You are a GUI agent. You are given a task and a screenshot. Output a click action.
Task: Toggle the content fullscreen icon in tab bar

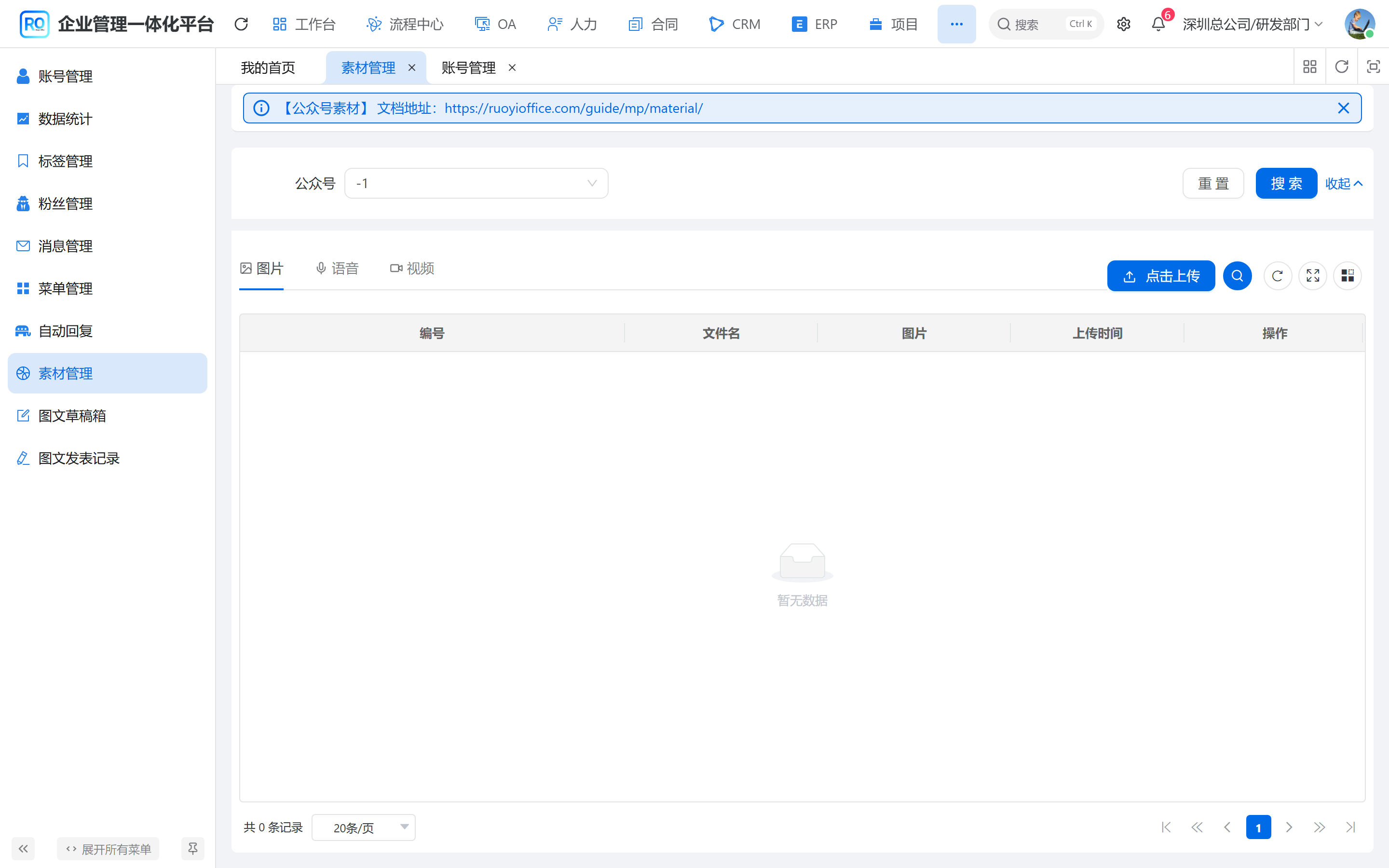[1373, 67]
